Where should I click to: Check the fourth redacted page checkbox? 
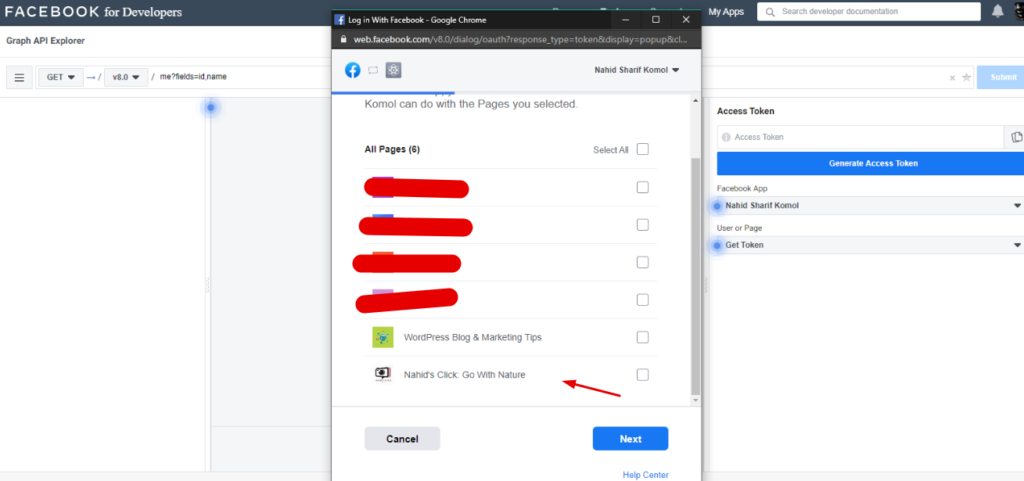click(x=643, y=300)
